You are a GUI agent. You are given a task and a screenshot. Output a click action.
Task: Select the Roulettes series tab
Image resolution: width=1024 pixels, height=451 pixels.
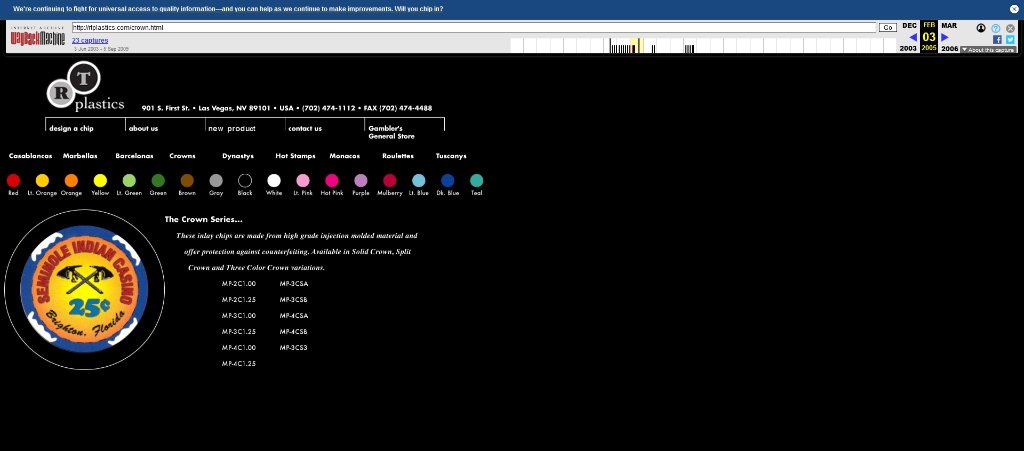coord(398,156)
